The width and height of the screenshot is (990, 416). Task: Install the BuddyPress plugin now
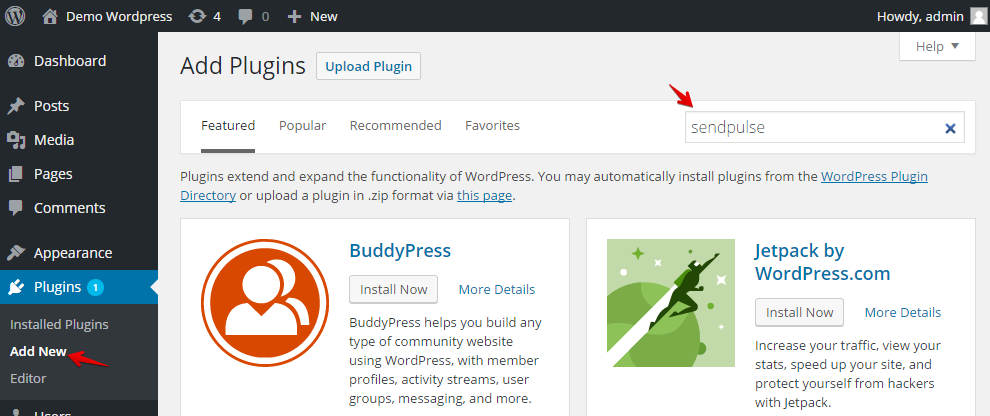pyautogui.click(x=394, y=289)
